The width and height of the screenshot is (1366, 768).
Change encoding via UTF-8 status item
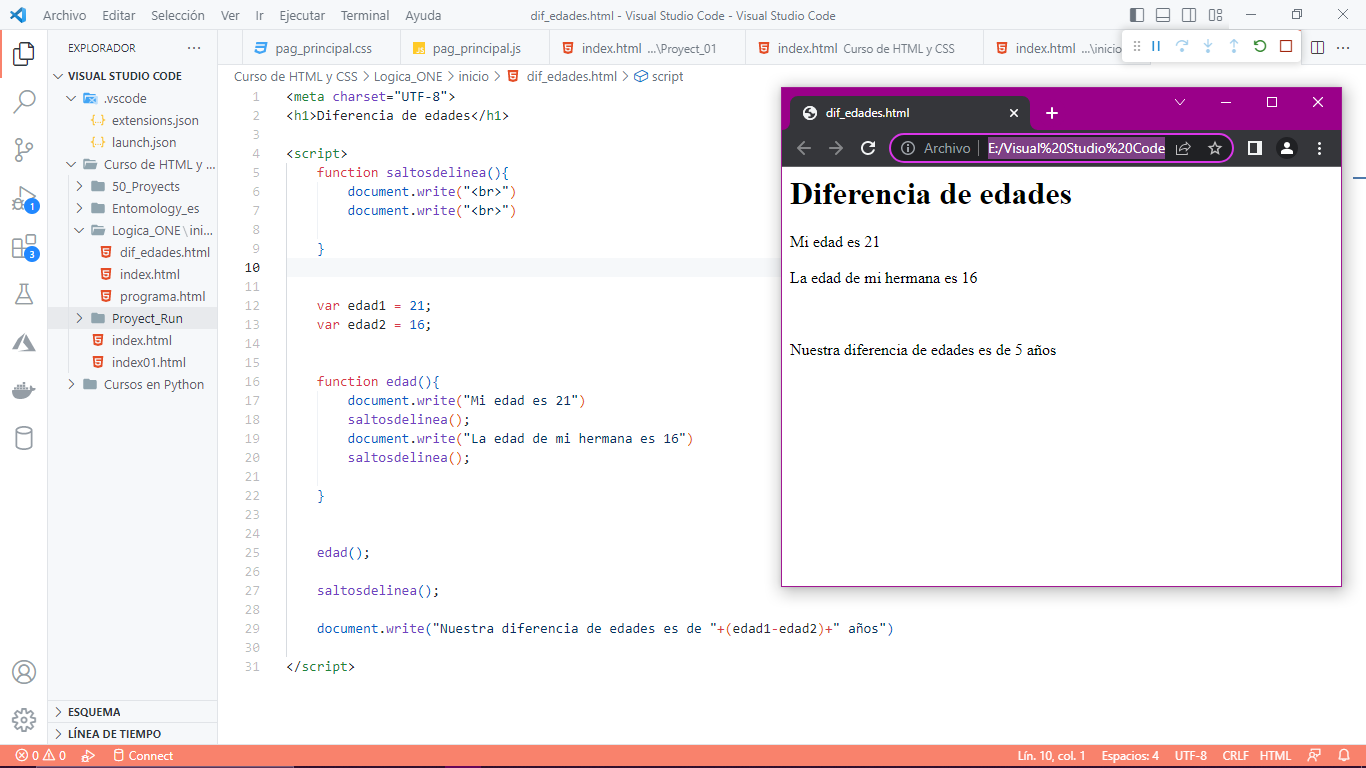click(x=1190, y=756)
